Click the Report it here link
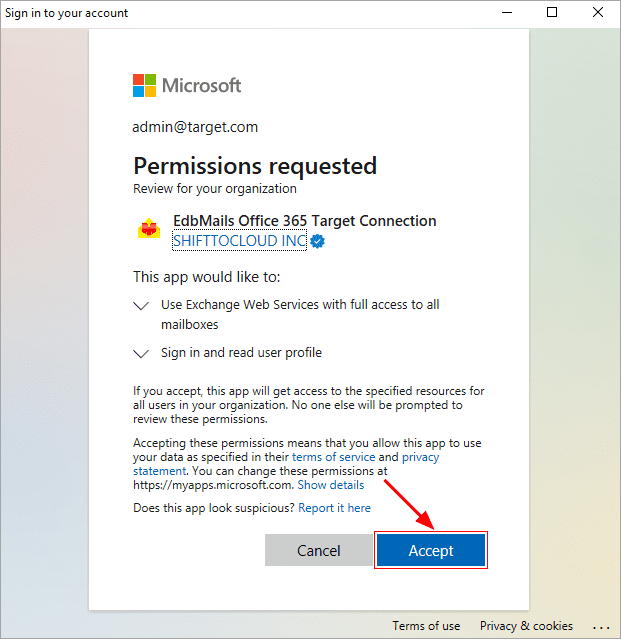 tap(334, 508)
